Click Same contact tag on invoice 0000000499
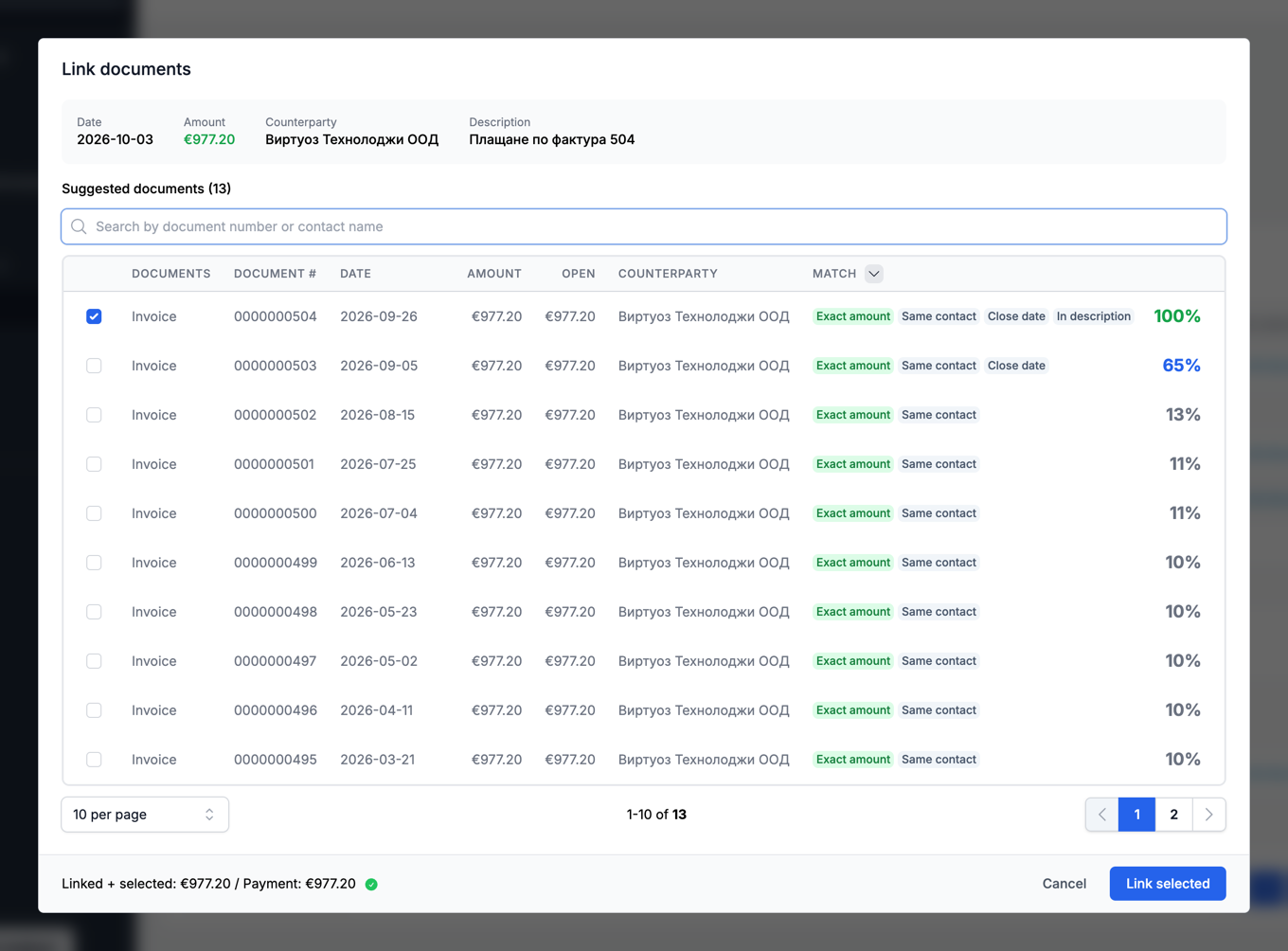Screen dimensions: 1288x951 (939, 563)
